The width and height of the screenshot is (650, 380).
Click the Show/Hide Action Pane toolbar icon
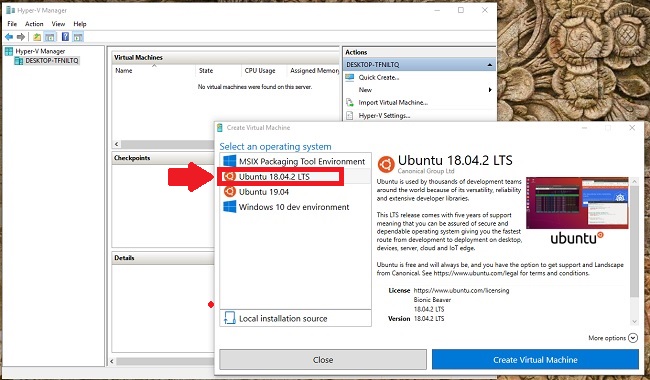[x=78, y=37]
